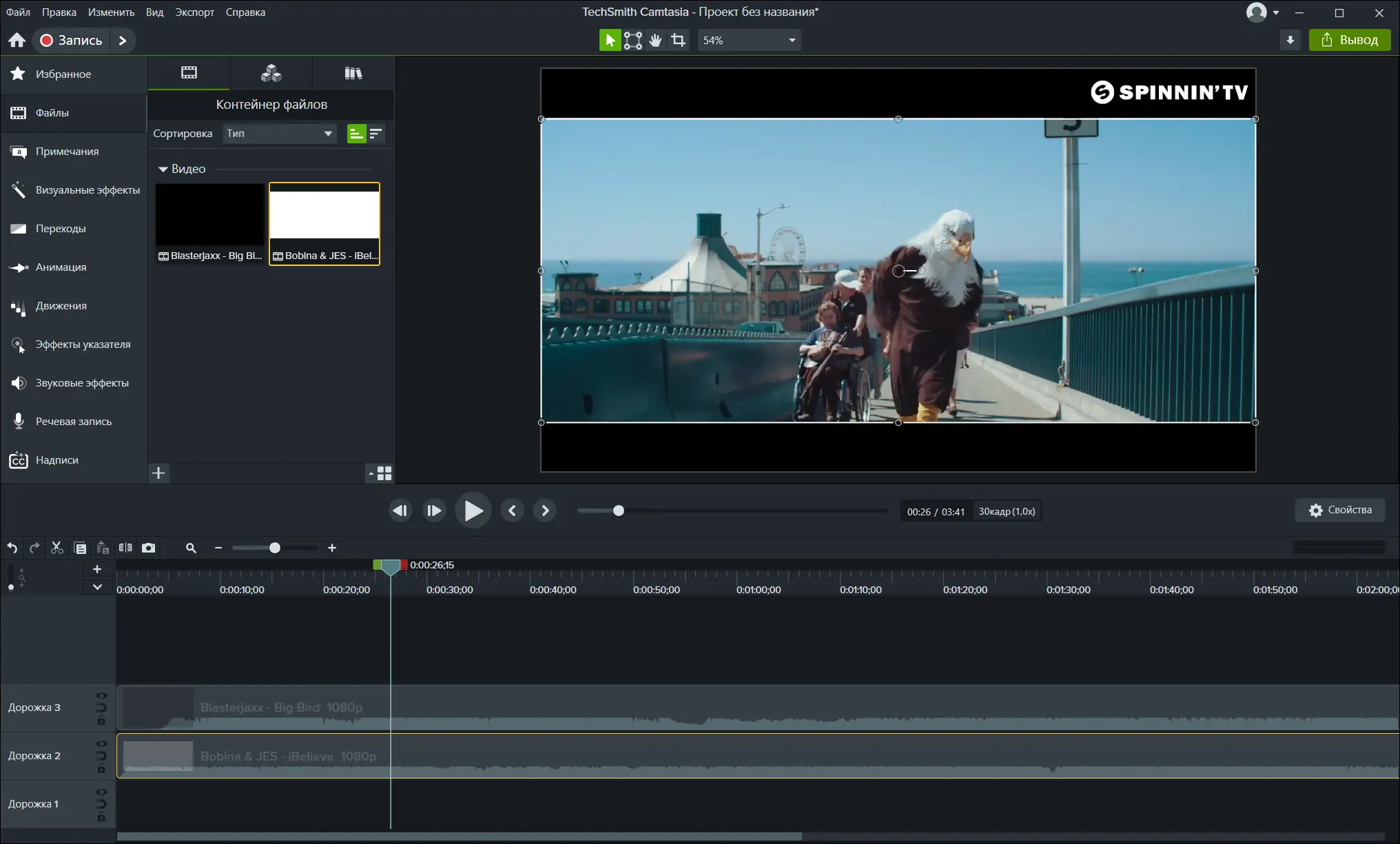Activate the Pan hand tool
Image resolution: width=1400 pixels, height=844 pixels.
655,40
